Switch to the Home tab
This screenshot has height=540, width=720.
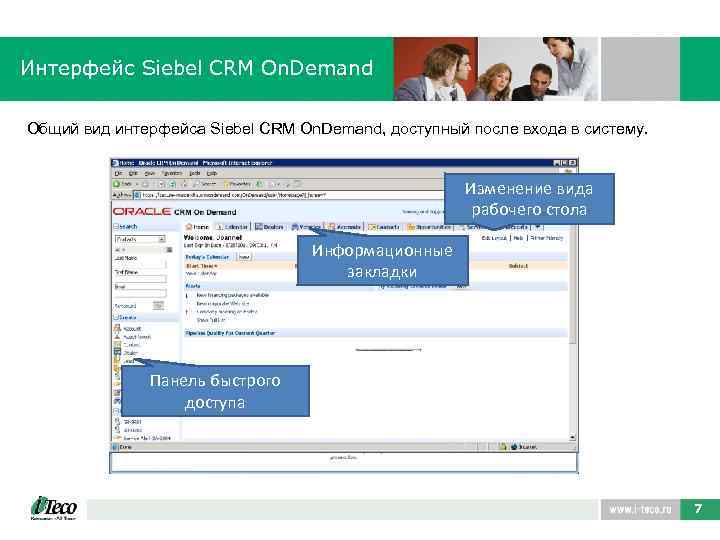197,227
